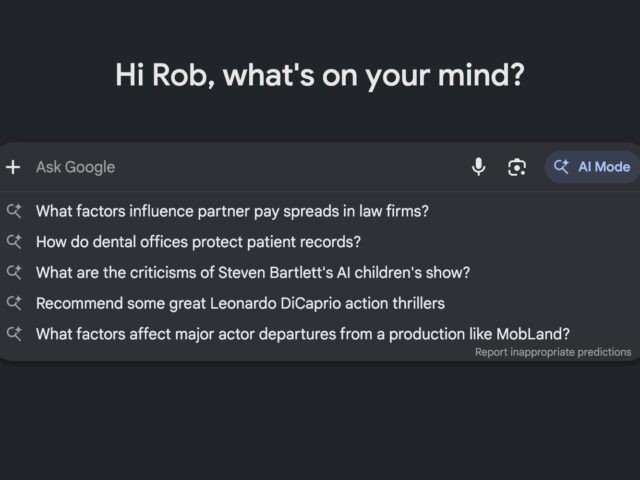Image resolution: width=640 pixels, height=480 pixels.
Task: Click AI search icon beside Steven Bartlett suggestion
Action: coord(14,272)
